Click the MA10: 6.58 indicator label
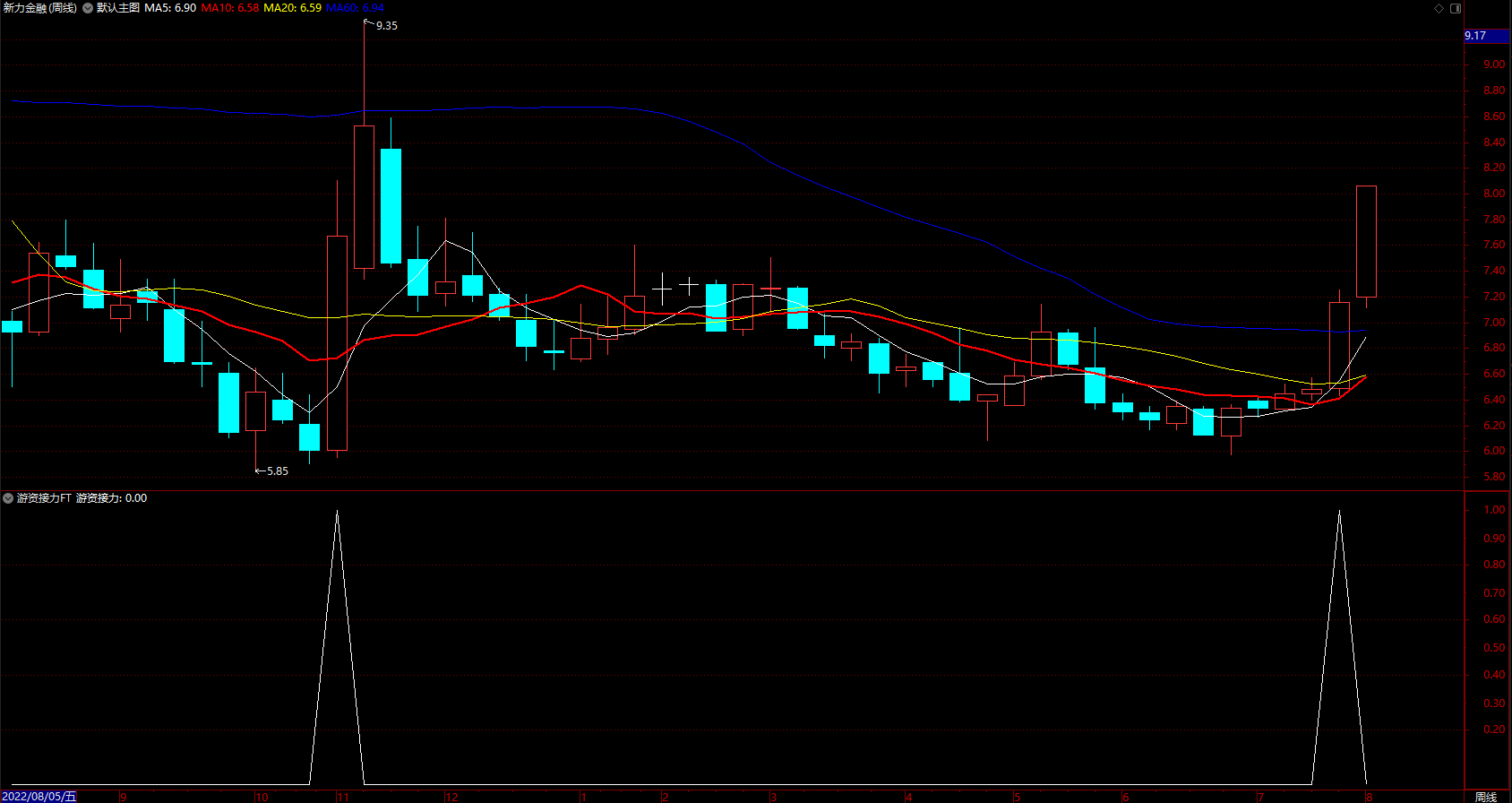Screen dimensions: 1512x803 [x=230, y=8]
